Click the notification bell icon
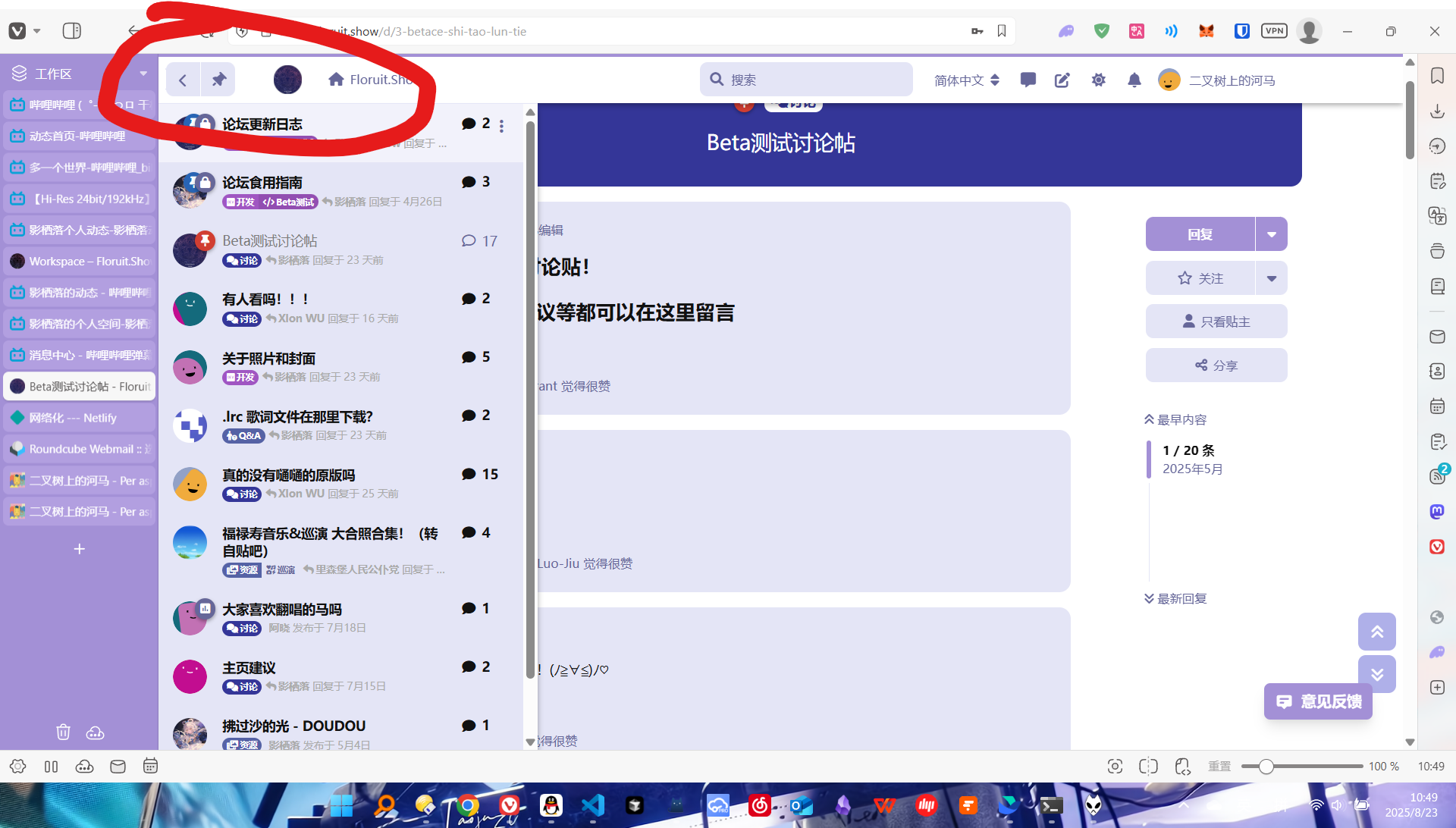This screenshot has width=1456, height=828. point(1134,80)
